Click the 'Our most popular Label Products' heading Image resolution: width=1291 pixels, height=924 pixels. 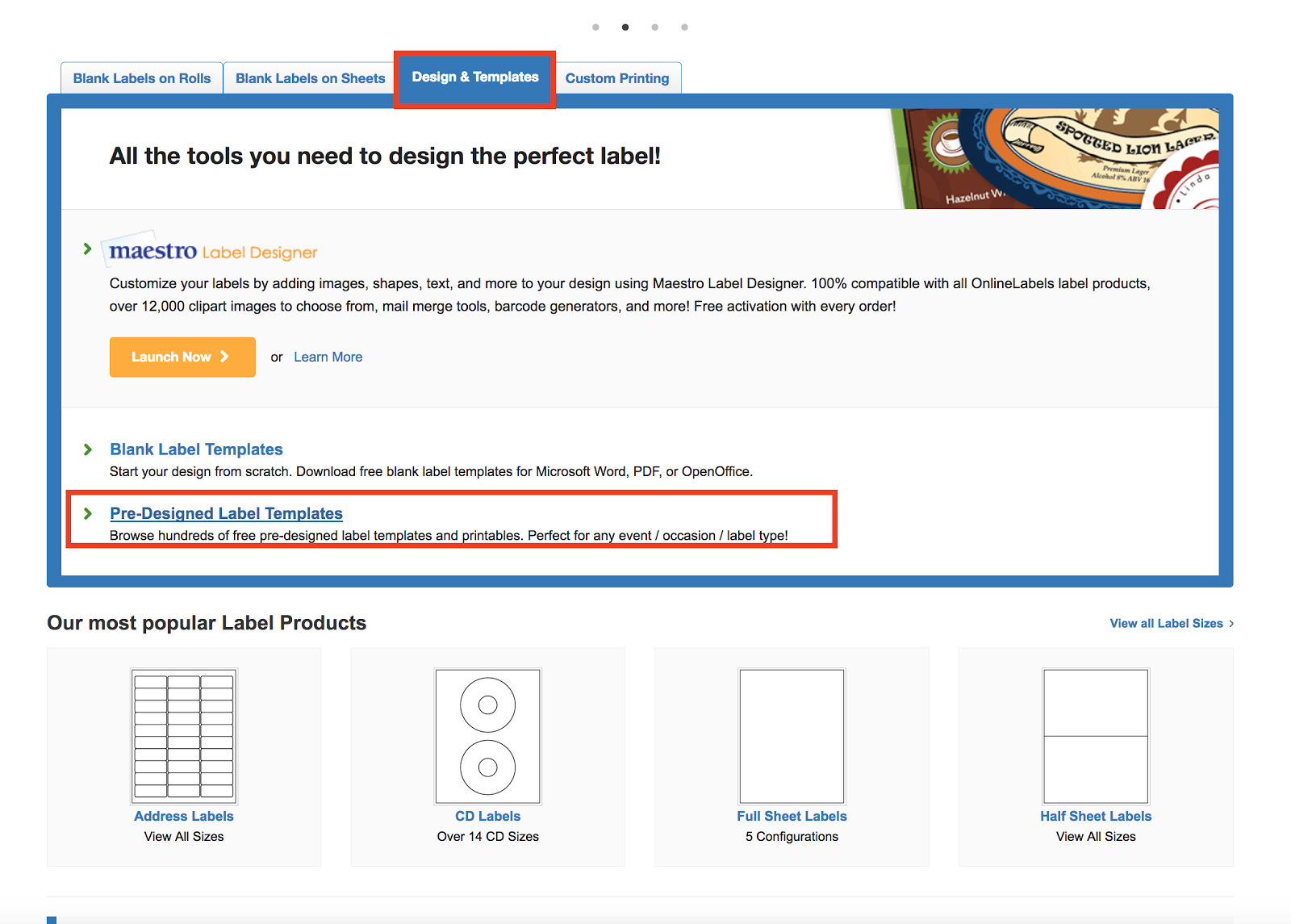(x=207, y=623)
